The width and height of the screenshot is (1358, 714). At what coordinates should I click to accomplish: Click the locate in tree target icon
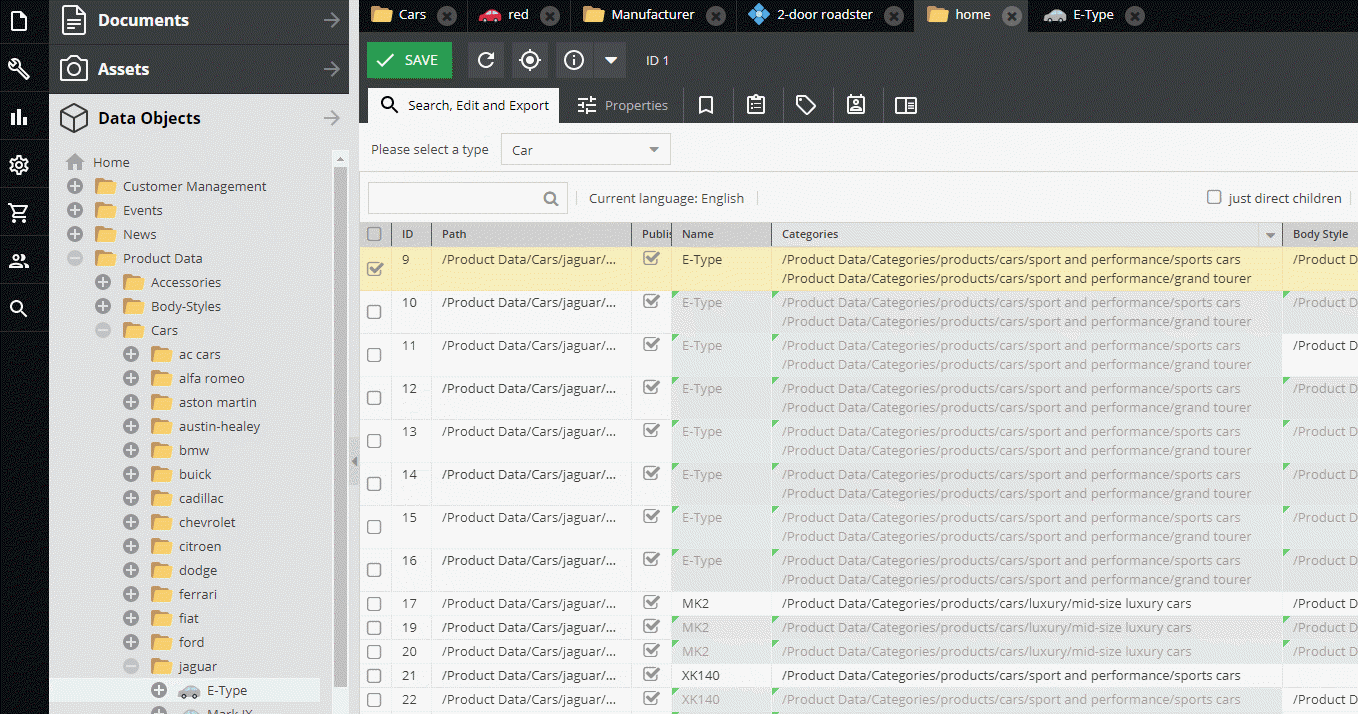[x=530, y=60]
